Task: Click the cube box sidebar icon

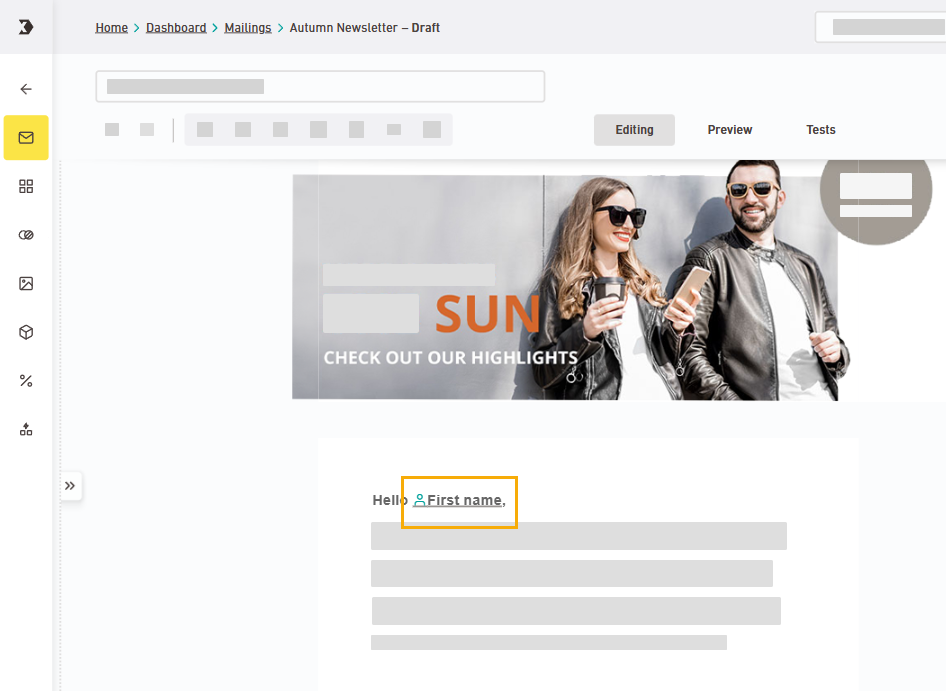Action: tap(26, 332)
